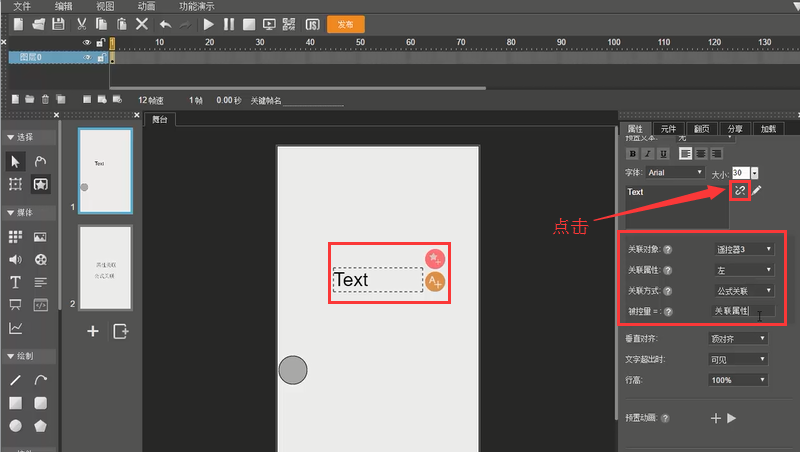Play the animation

(x=208, y=24)
